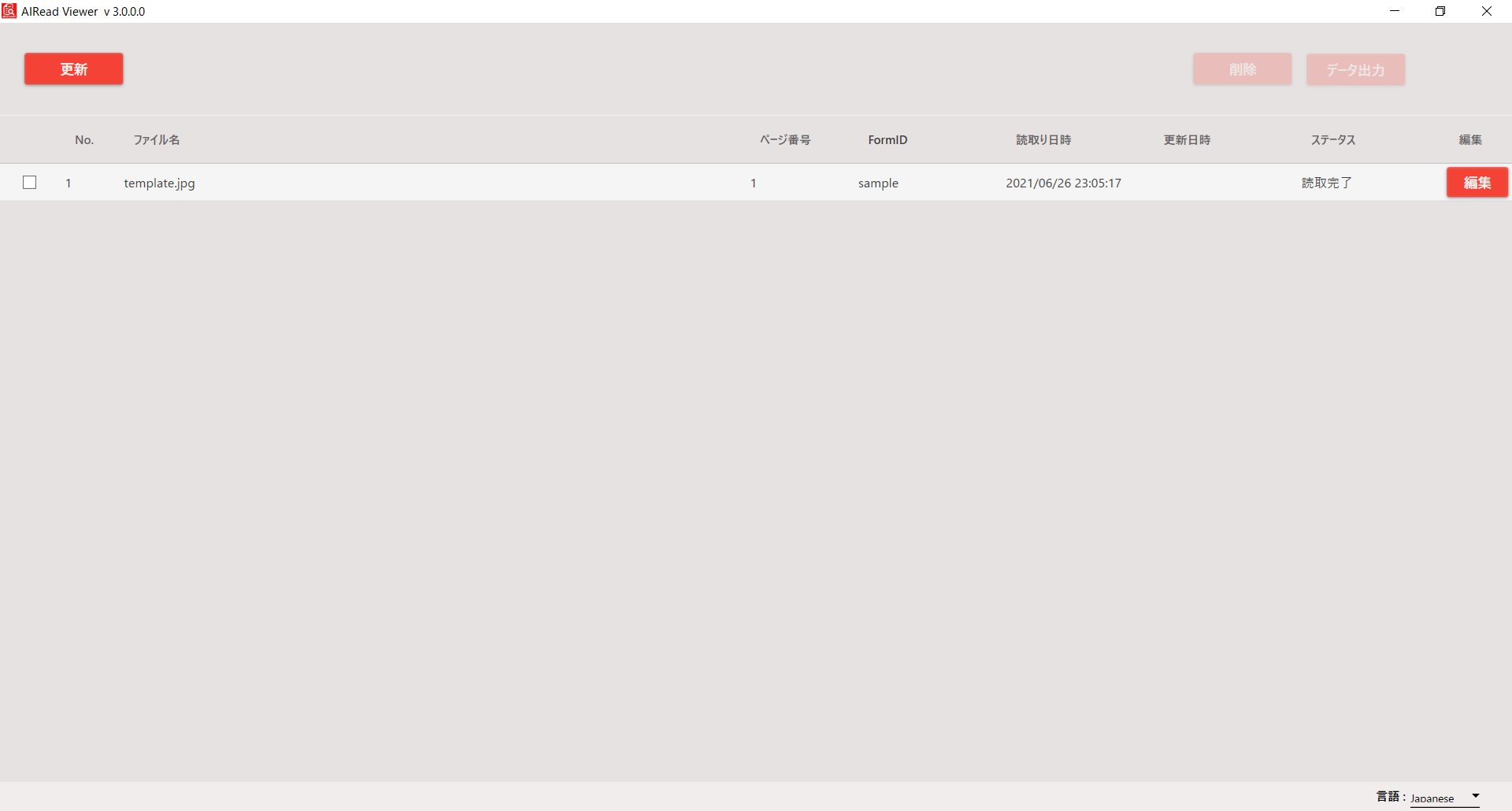This screenshot has width=1512, height=811.
Task: Click the 削除 (Delete) button
Action: click(1242, 69)
